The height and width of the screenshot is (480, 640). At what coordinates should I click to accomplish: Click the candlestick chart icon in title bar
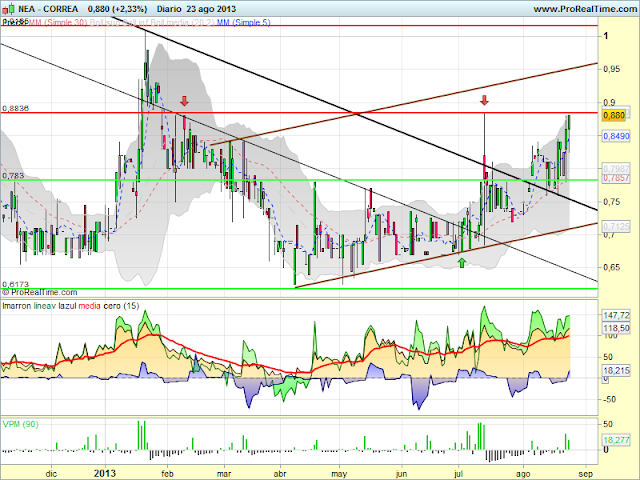pos(10,8)
